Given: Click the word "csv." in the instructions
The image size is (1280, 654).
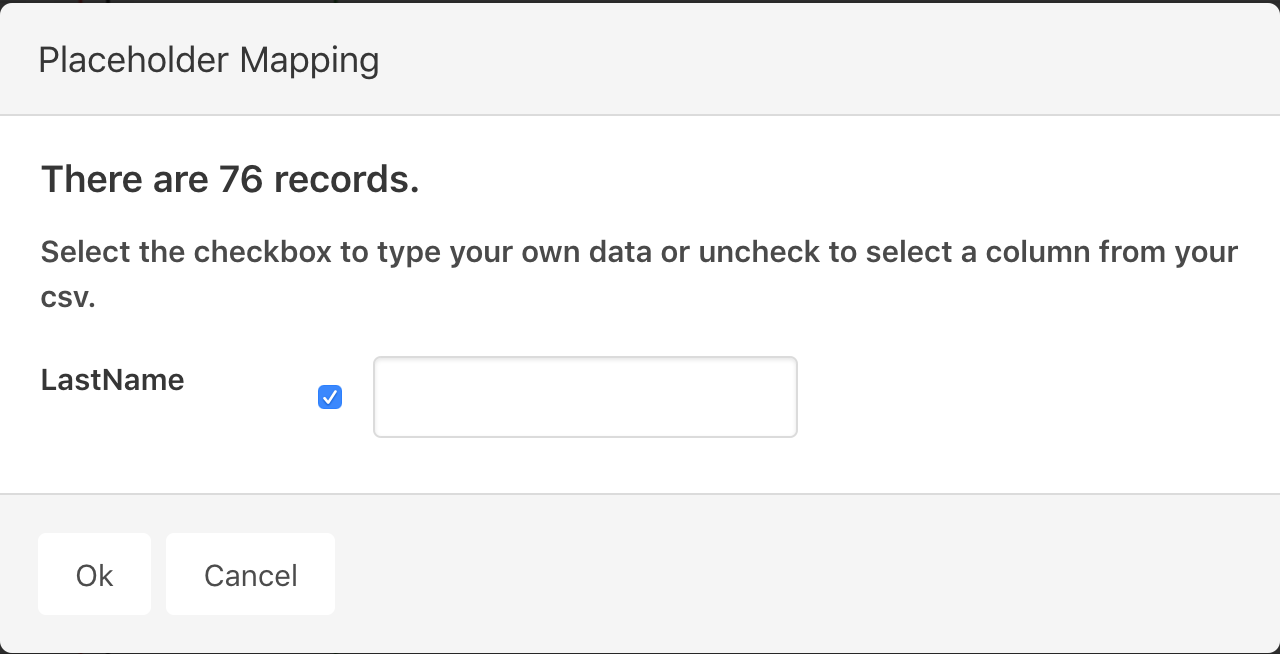Looking at the screenshot, I should 67,298.
